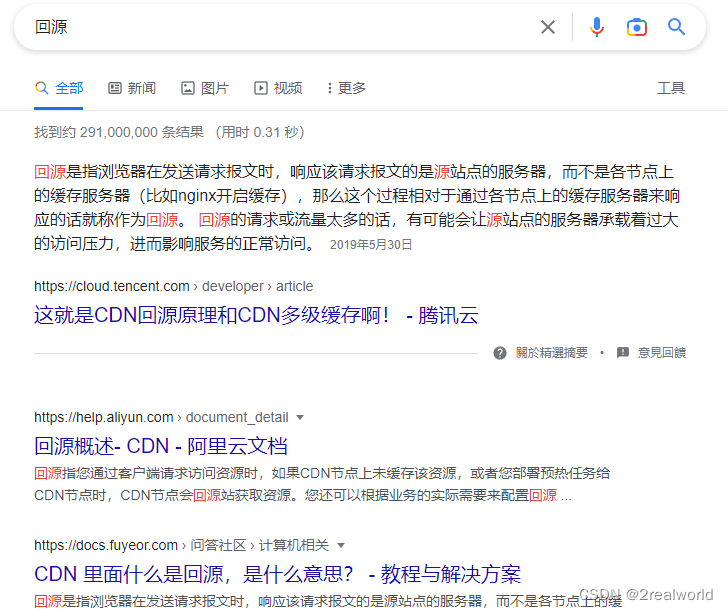
Task: Open the CDN 里面什么是回源 result title
Action: click(277, 574)
